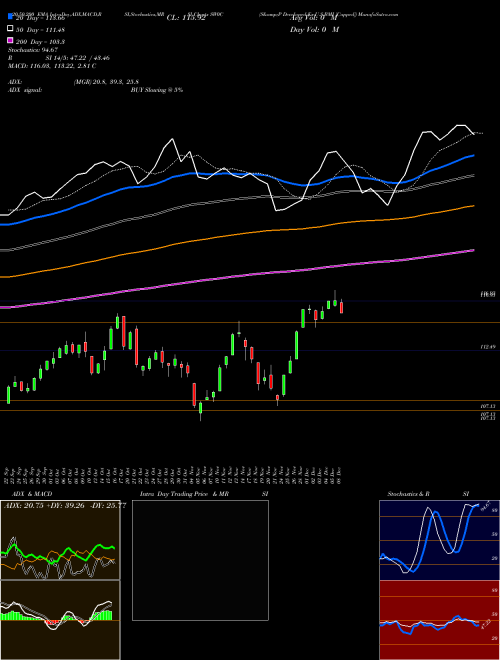Screen dimensions: 500x660
Task: Click the 'Intra Day Trading Price & MR' title
Action: (x=184, y=494)
